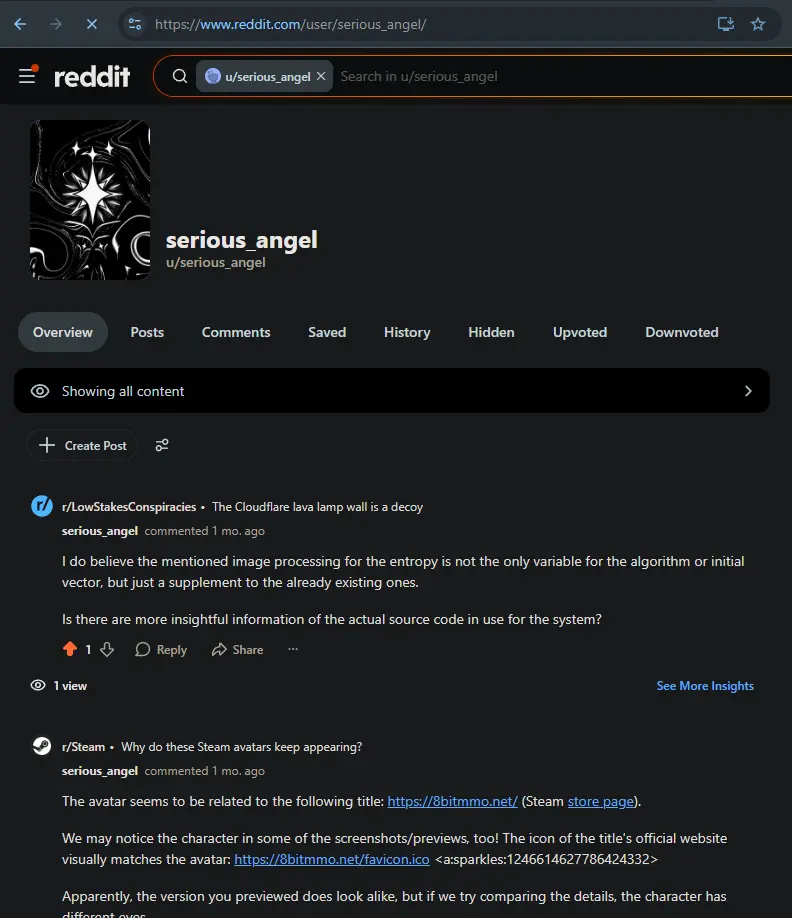Switch to the Upvoted tab
The height and width of the screenshot is (918, 792).
pos(580,332)
